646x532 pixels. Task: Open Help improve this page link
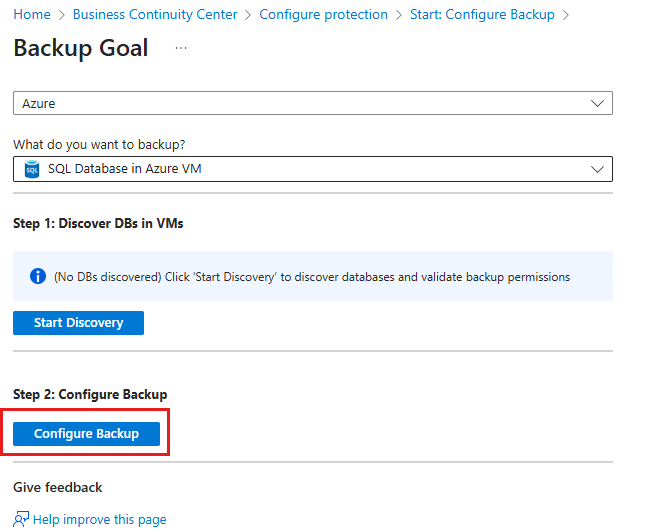point(99,519)
